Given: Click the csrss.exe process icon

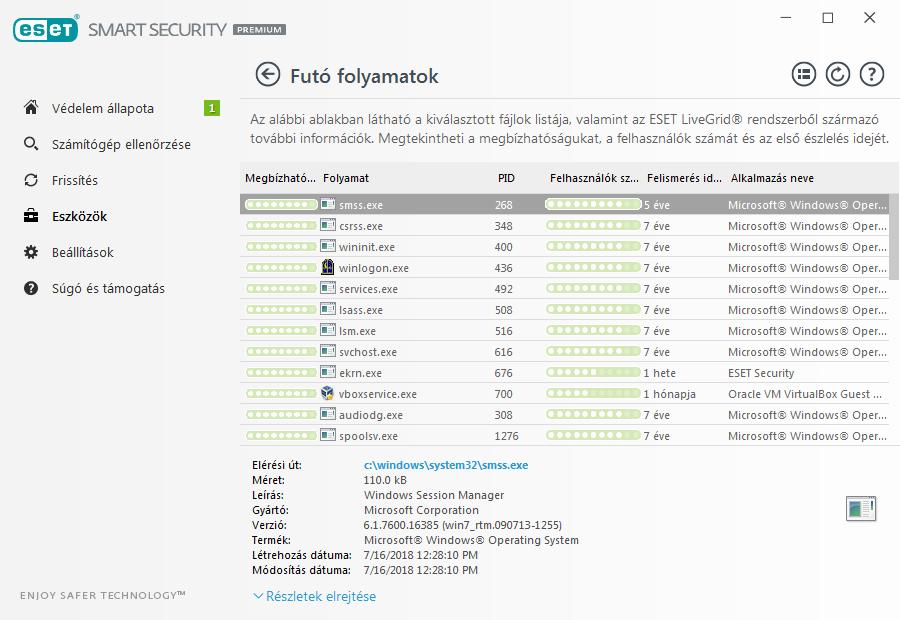Looking at the screenshot, I should click(x=328, y=225).
